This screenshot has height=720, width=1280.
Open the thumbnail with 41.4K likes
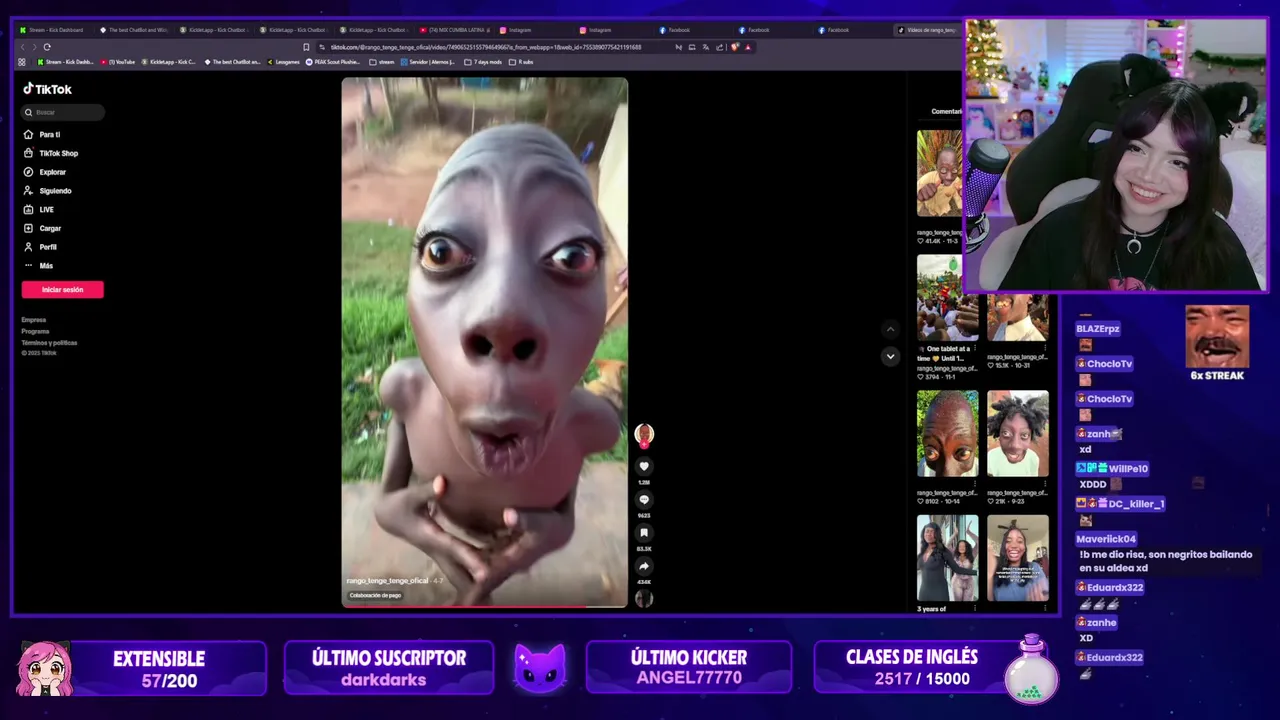click(940, 173)
